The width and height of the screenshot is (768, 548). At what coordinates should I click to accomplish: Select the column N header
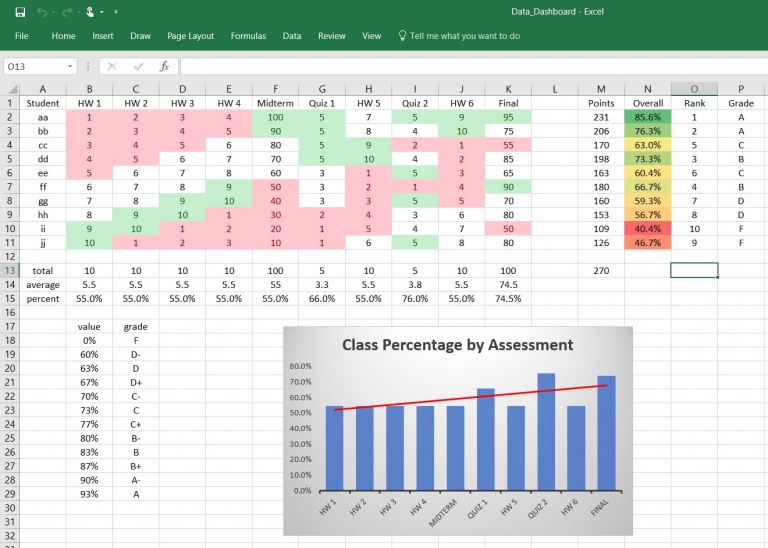click(648, 88)
